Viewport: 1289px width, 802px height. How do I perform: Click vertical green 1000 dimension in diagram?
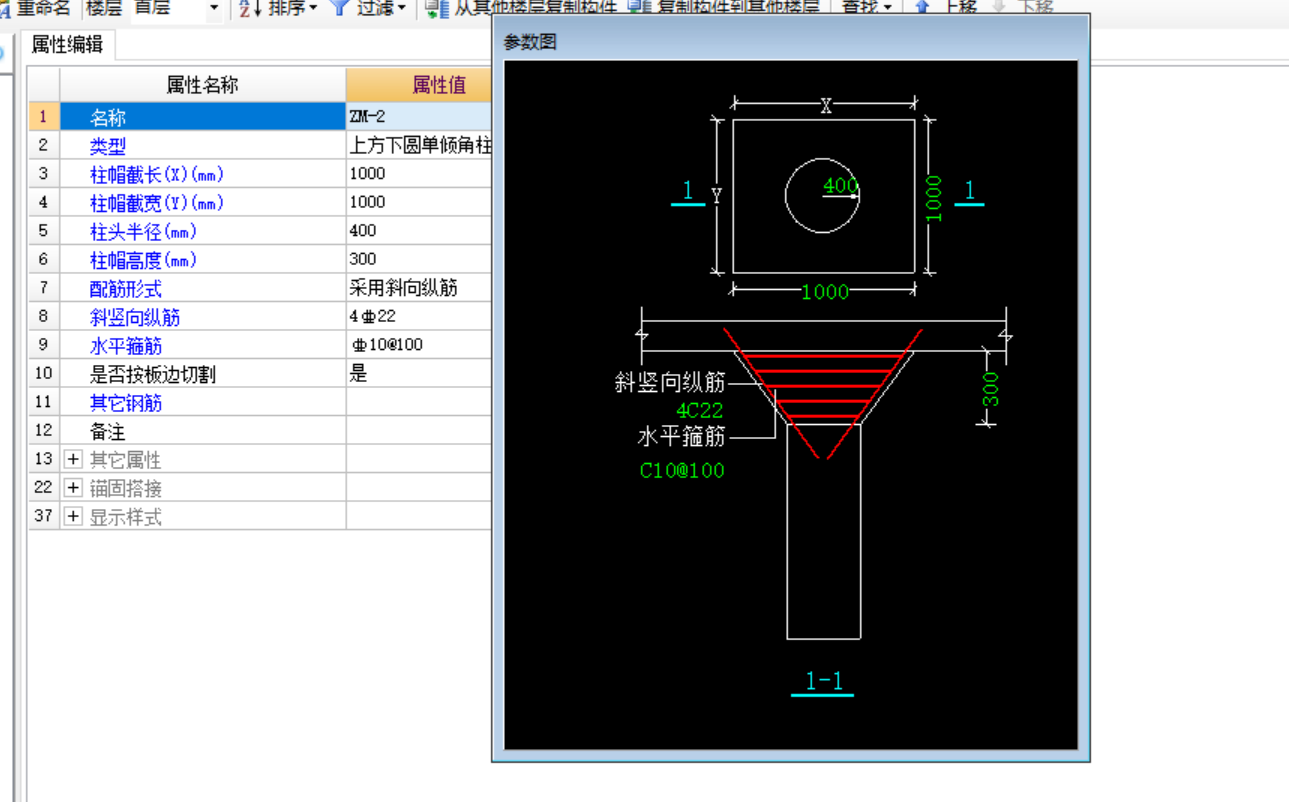point(933,199)
